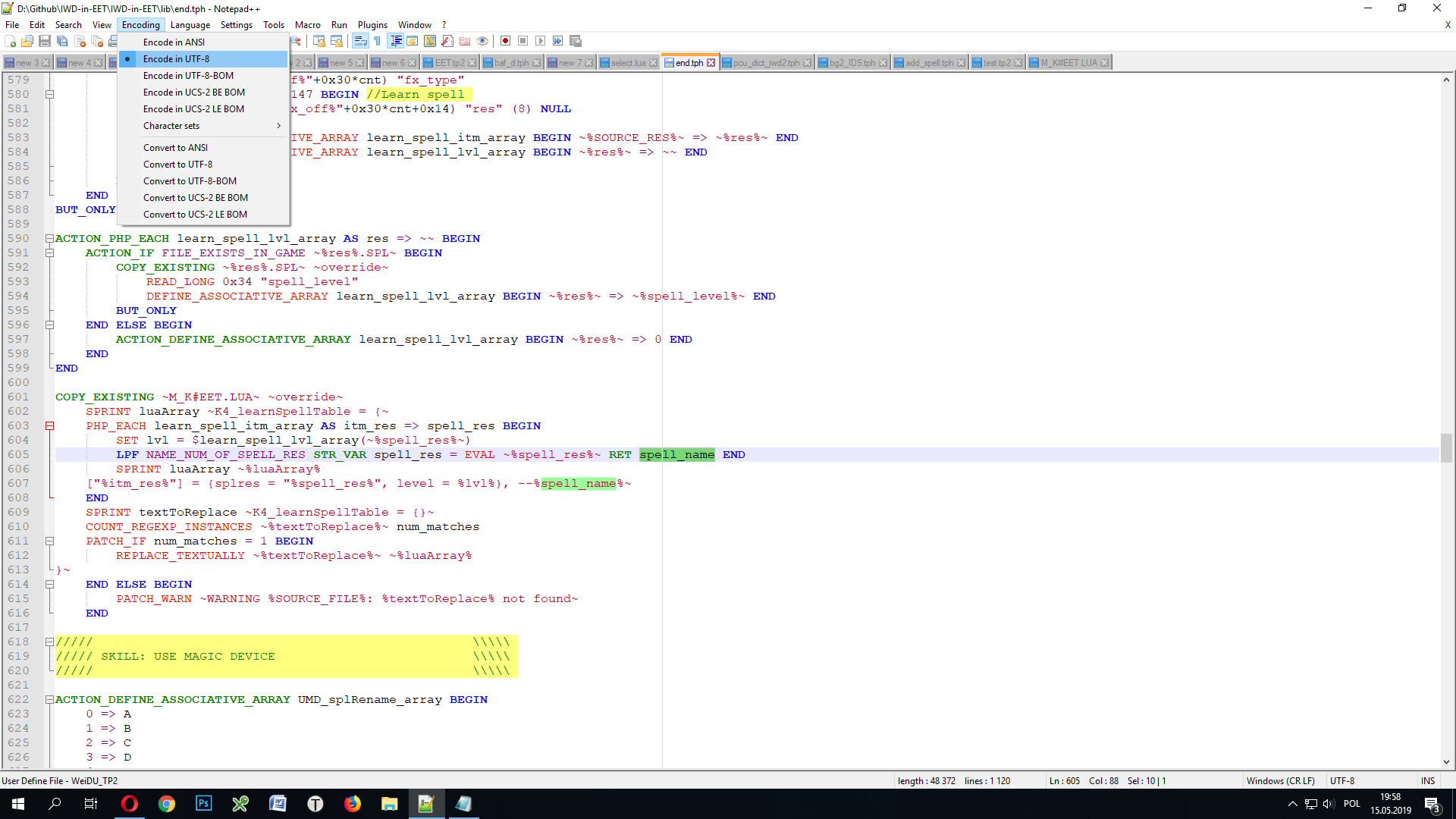1456x819 pixels.
Task: Switch to the add_spell.tph tab
Action: point(929,63)
